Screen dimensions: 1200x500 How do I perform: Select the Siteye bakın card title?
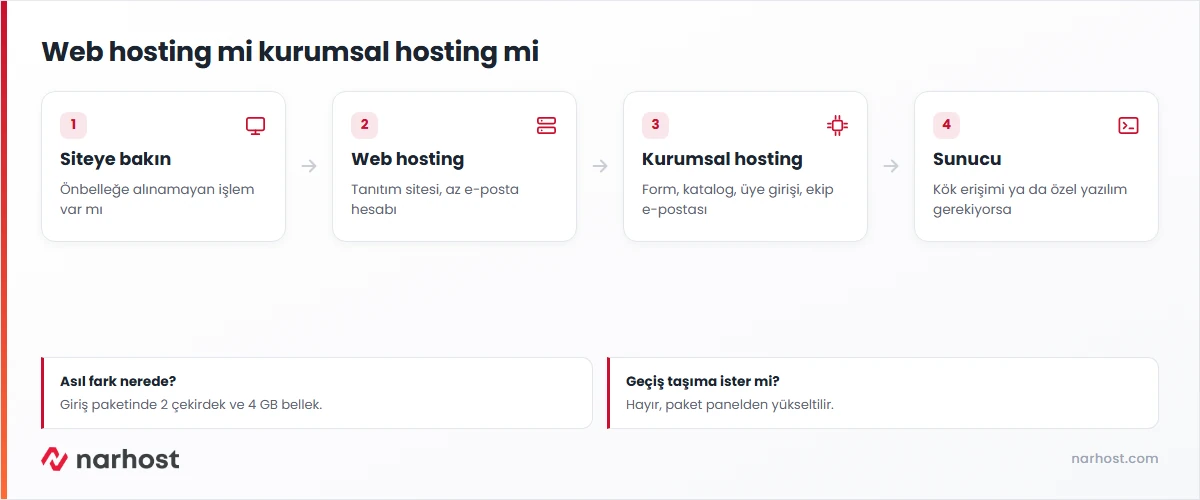pos(115,159)
